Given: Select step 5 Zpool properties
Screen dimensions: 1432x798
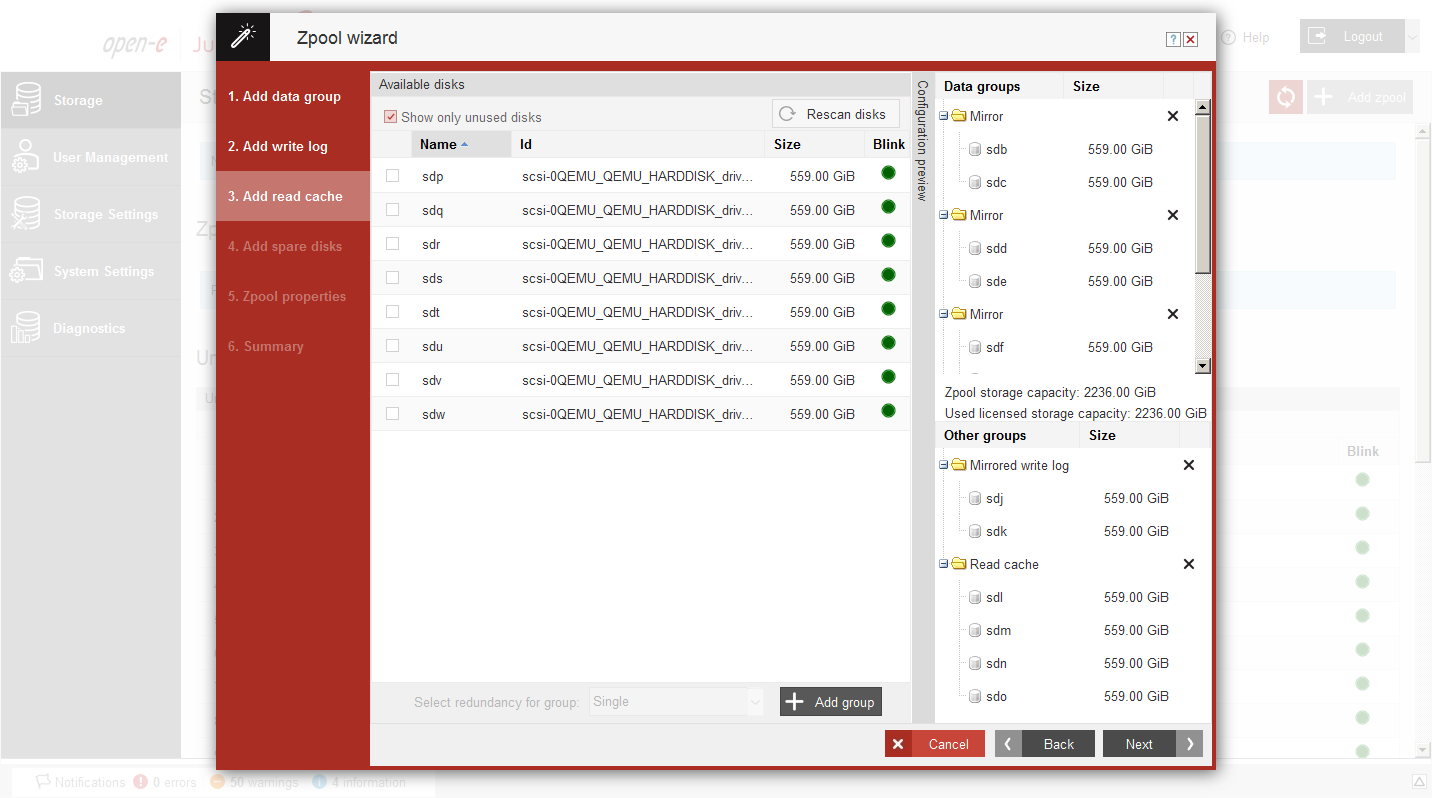Looking at the screenshot, I should 292,297.
